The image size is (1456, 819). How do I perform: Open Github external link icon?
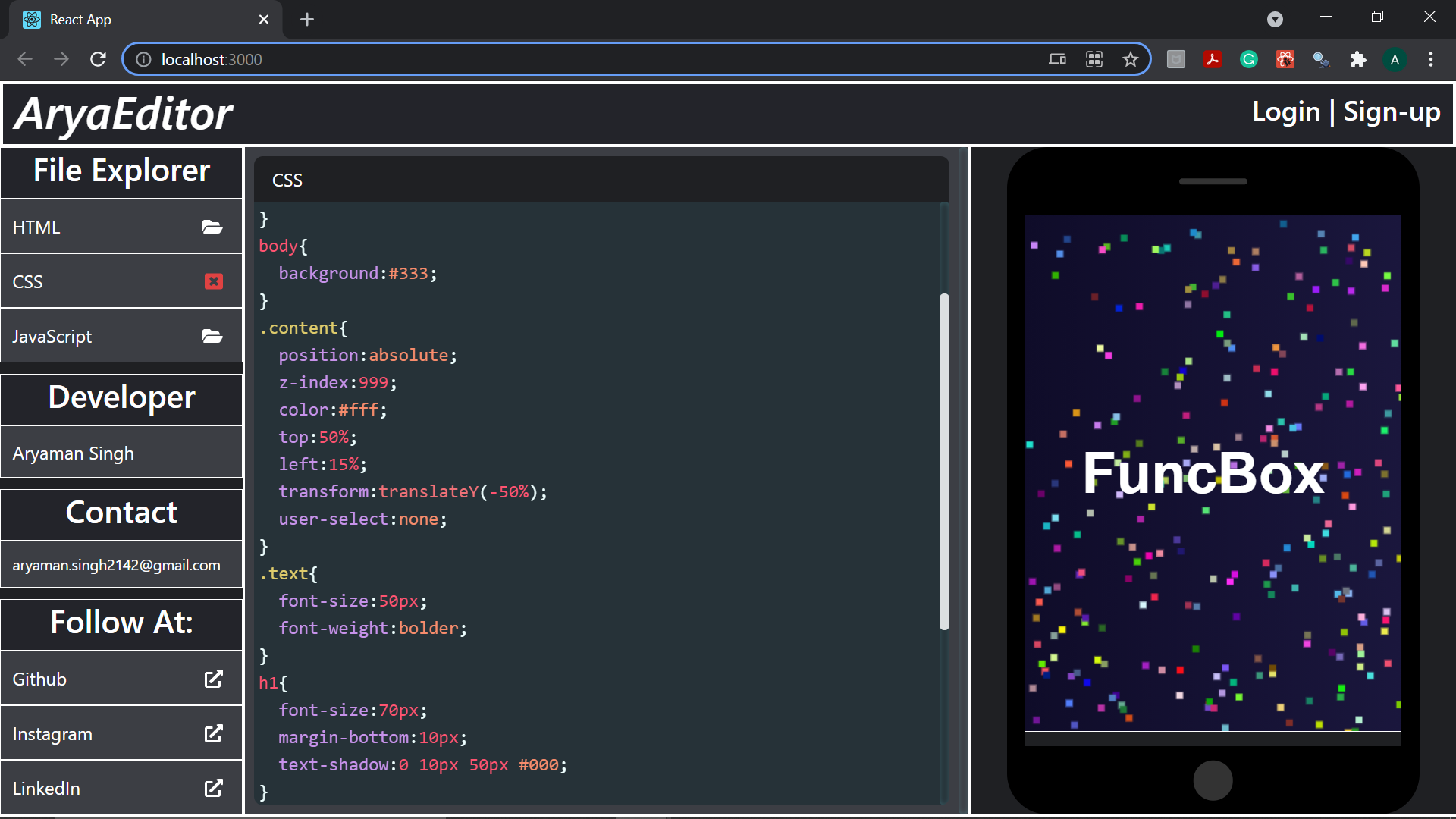coord(214,679)
